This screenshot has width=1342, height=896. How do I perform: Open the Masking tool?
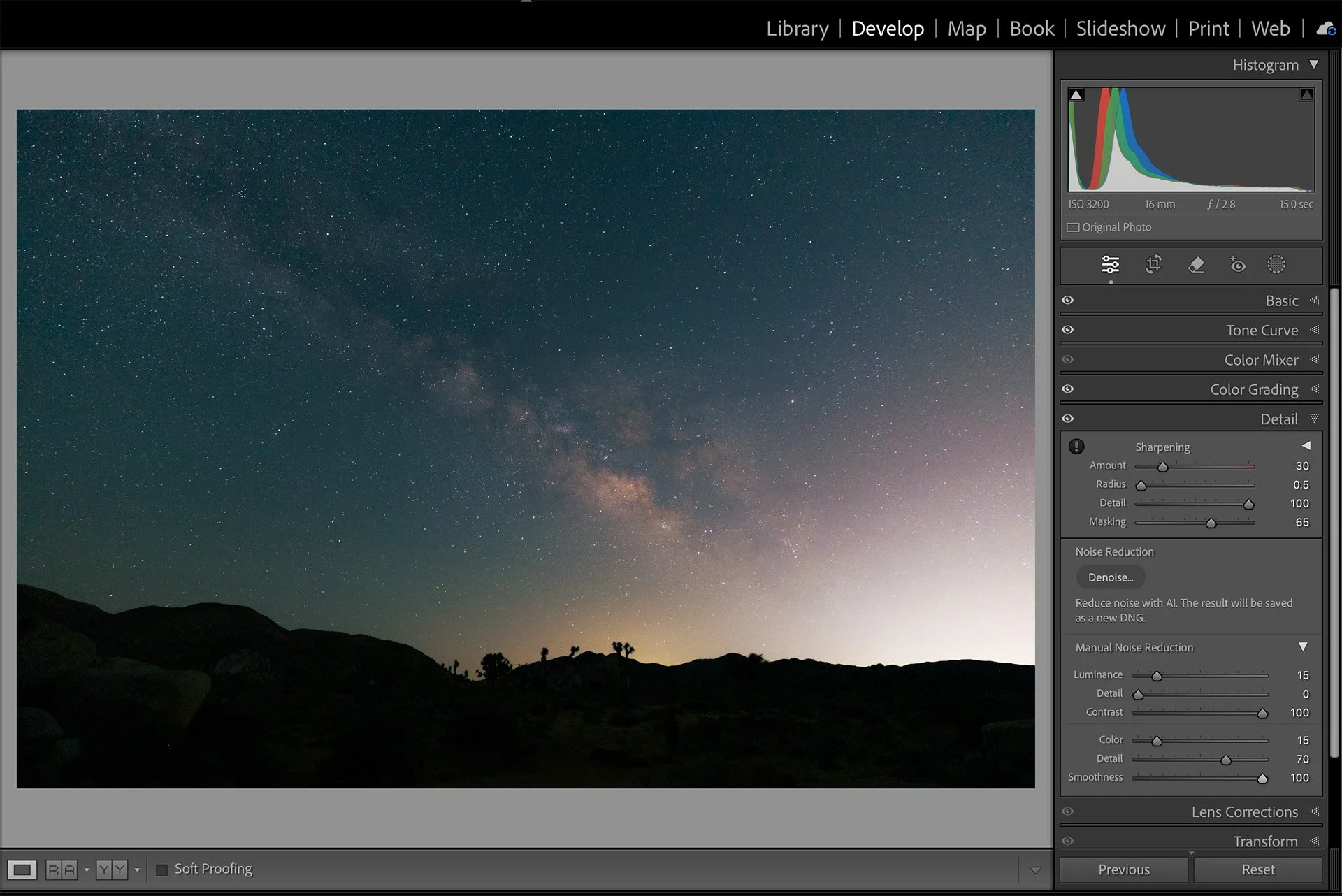(x=1276, y=264)
